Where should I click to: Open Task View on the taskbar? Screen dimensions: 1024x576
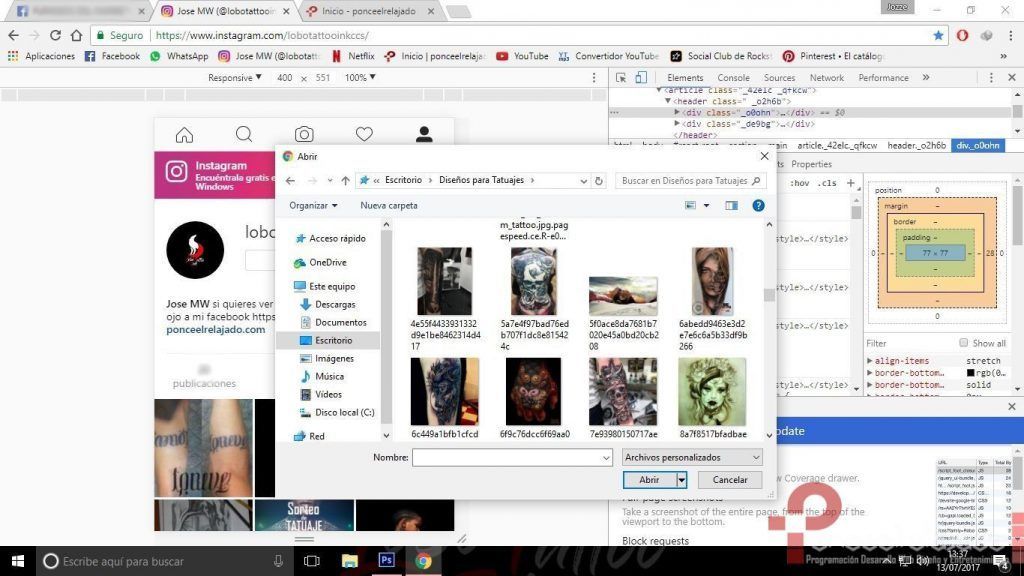(x=312, y=561)
